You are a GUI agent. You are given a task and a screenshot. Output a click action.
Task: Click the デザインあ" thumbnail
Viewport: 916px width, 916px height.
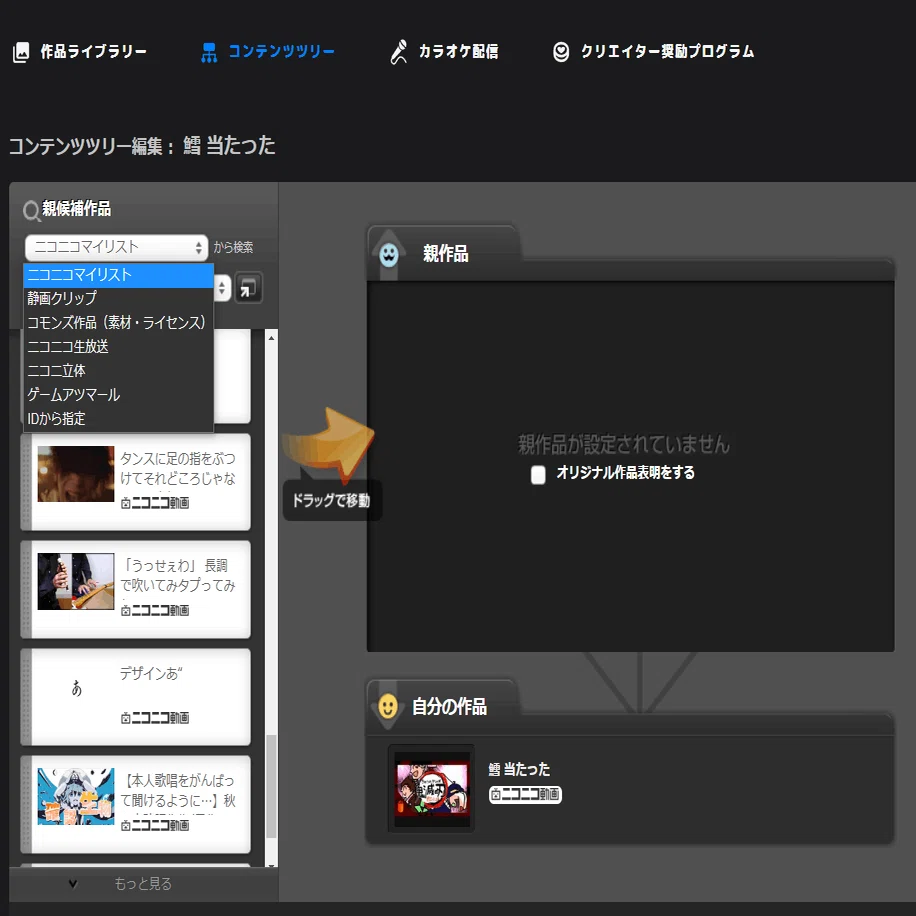pos(76,689)
